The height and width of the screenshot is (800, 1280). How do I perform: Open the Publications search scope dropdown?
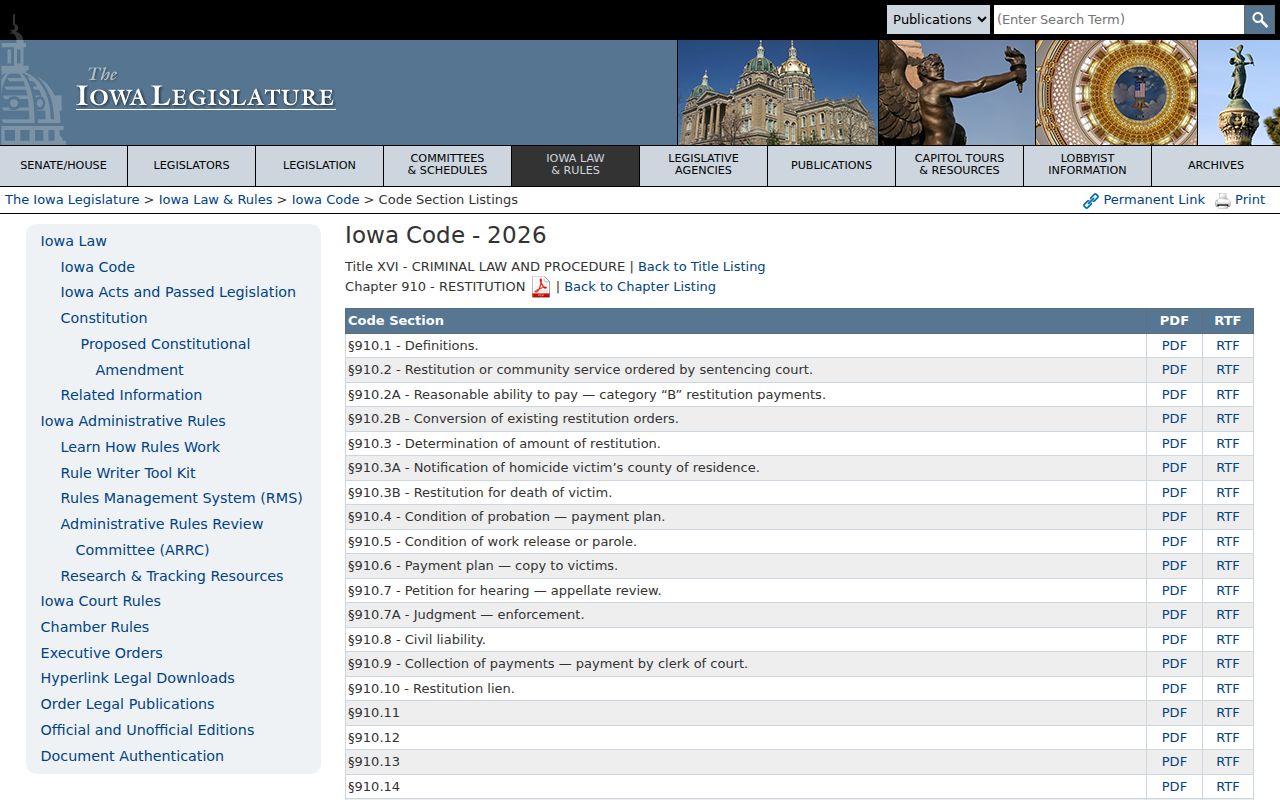938,19
